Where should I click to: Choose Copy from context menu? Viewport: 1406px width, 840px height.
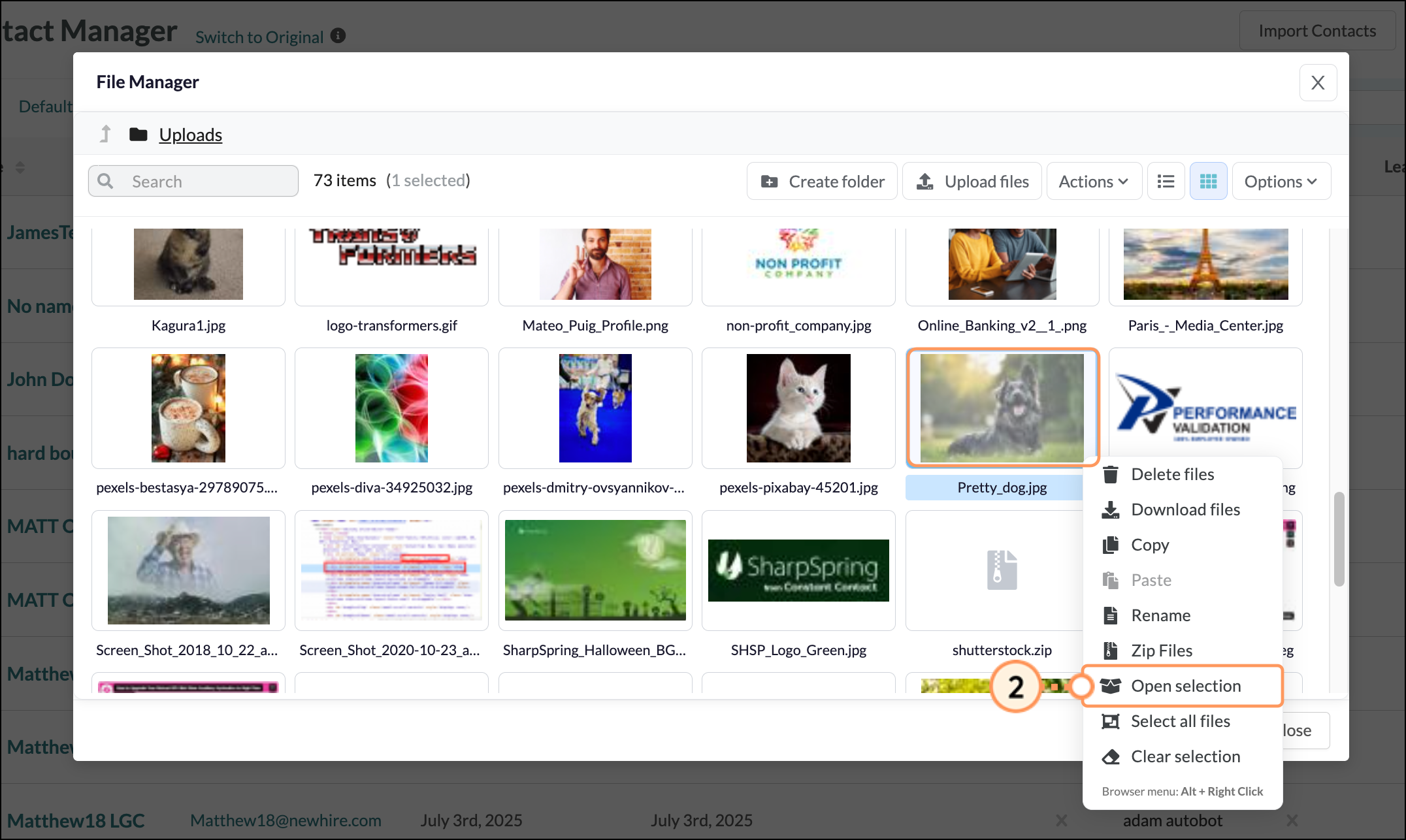pos(1183,545)
